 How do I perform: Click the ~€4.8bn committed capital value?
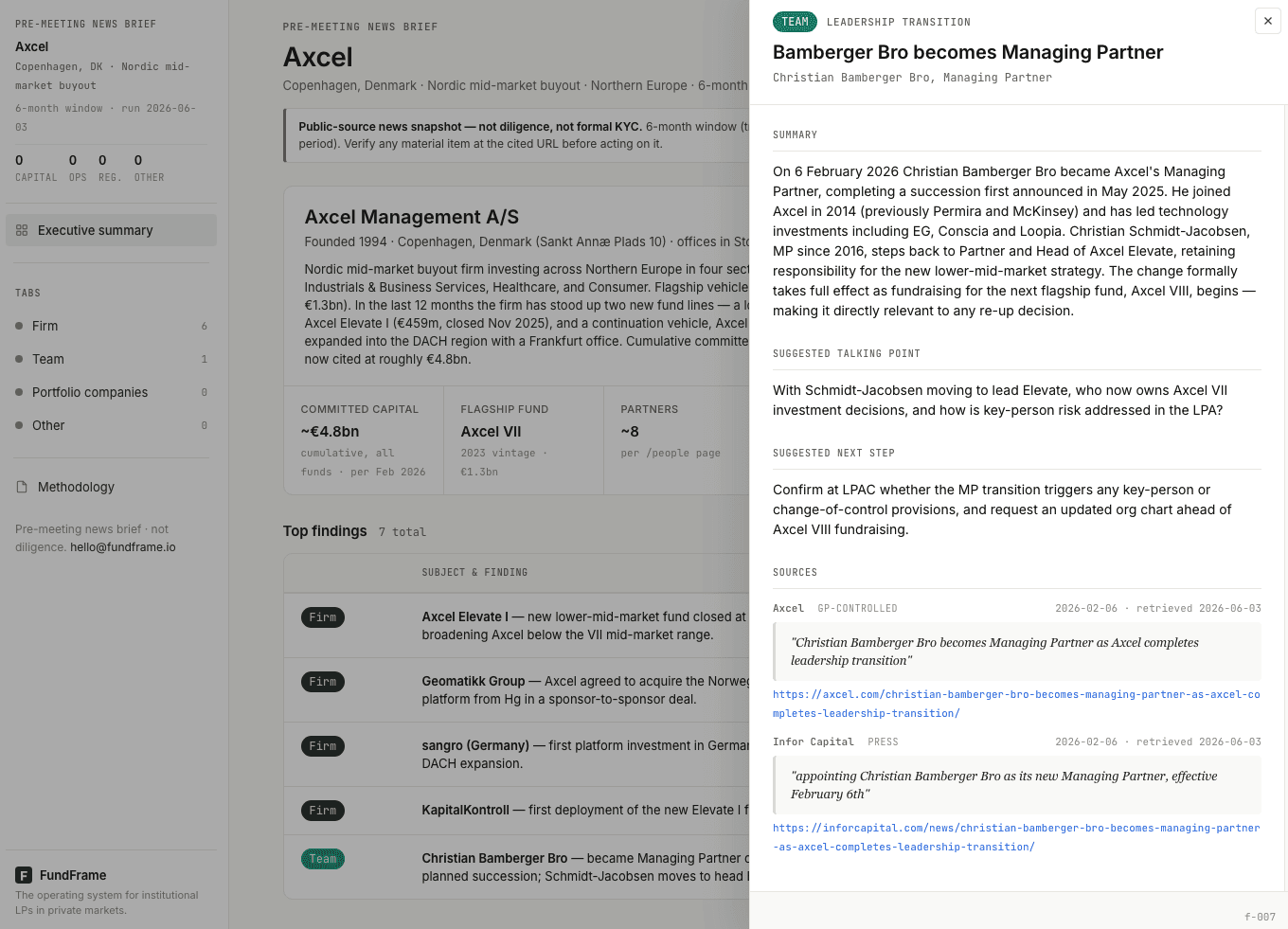coord(331,432)
